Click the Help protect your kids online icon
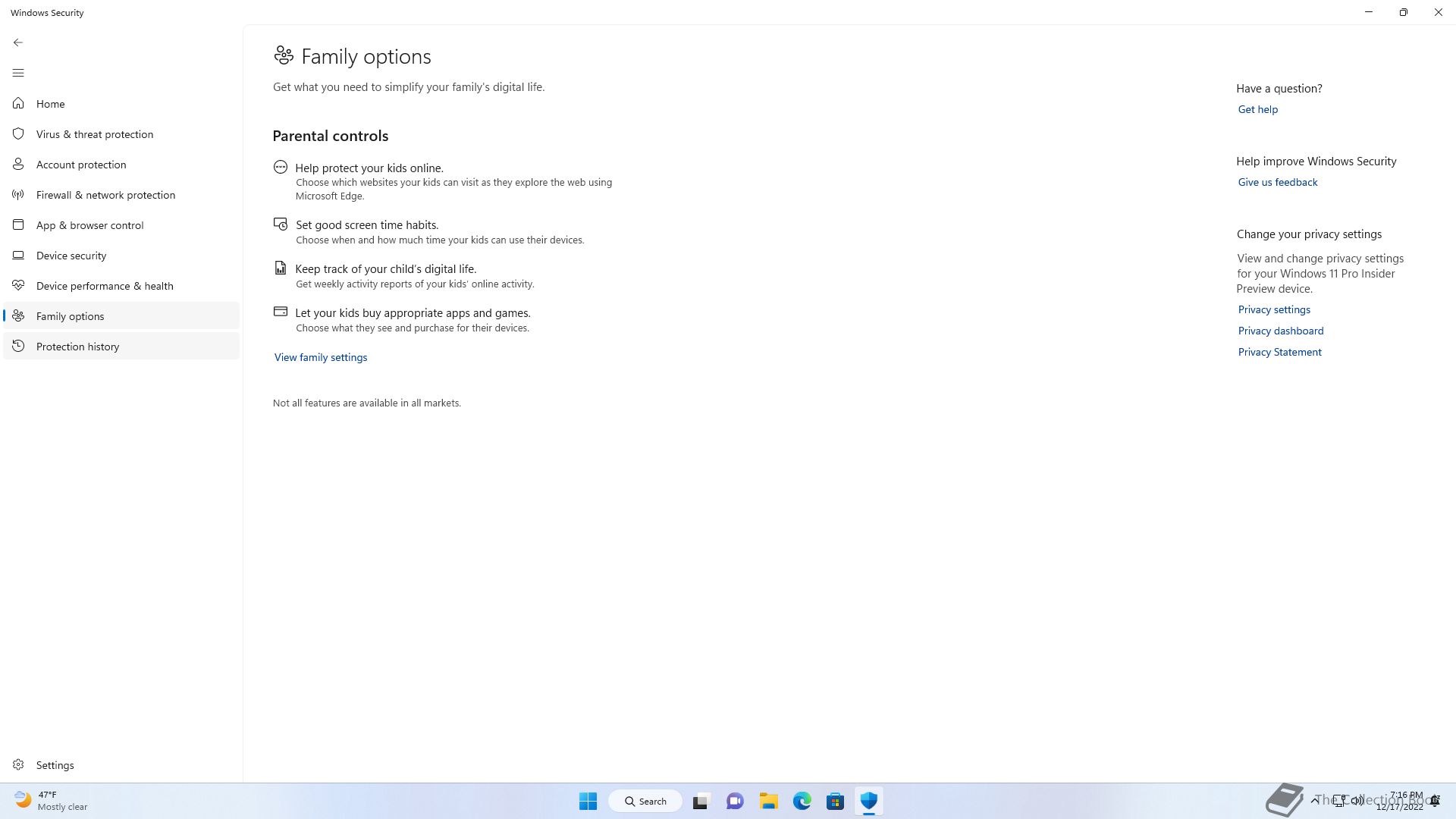Viewport: 1456px width, 819px height. click(x=281, y=167)
